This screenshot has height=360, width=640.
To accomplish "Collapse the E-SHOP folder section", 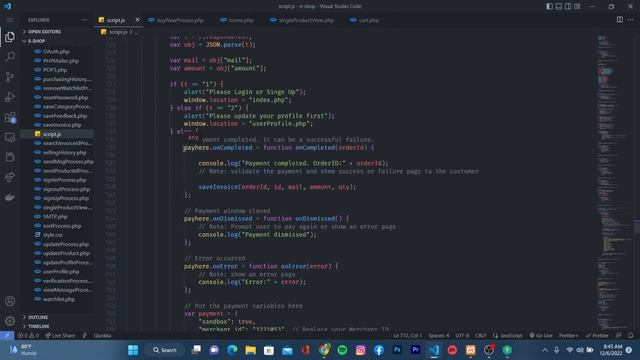I will (x=57, y=41).
